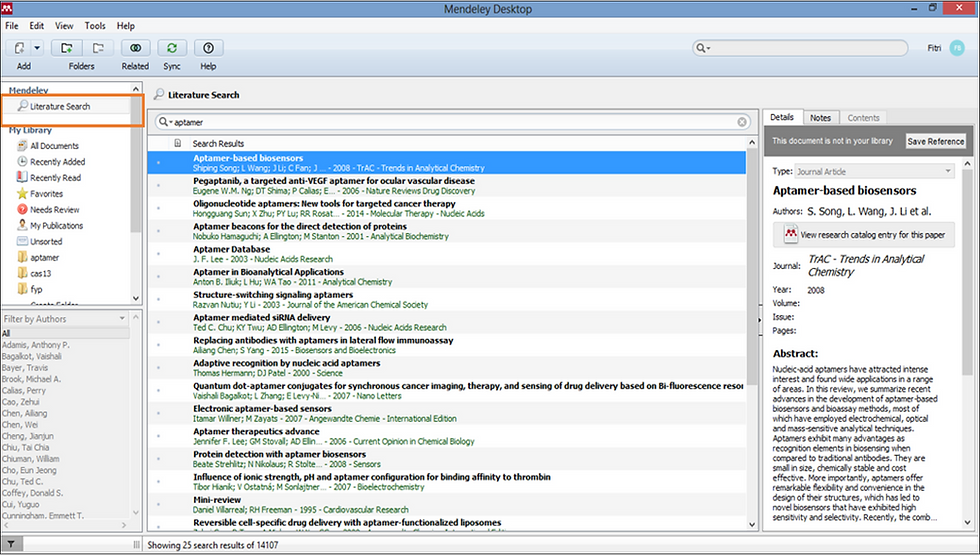The height and width of the screenshot is (555, 980).
Task: Select result Aptamer therapeutics advance
Action: tap(446, 436)
